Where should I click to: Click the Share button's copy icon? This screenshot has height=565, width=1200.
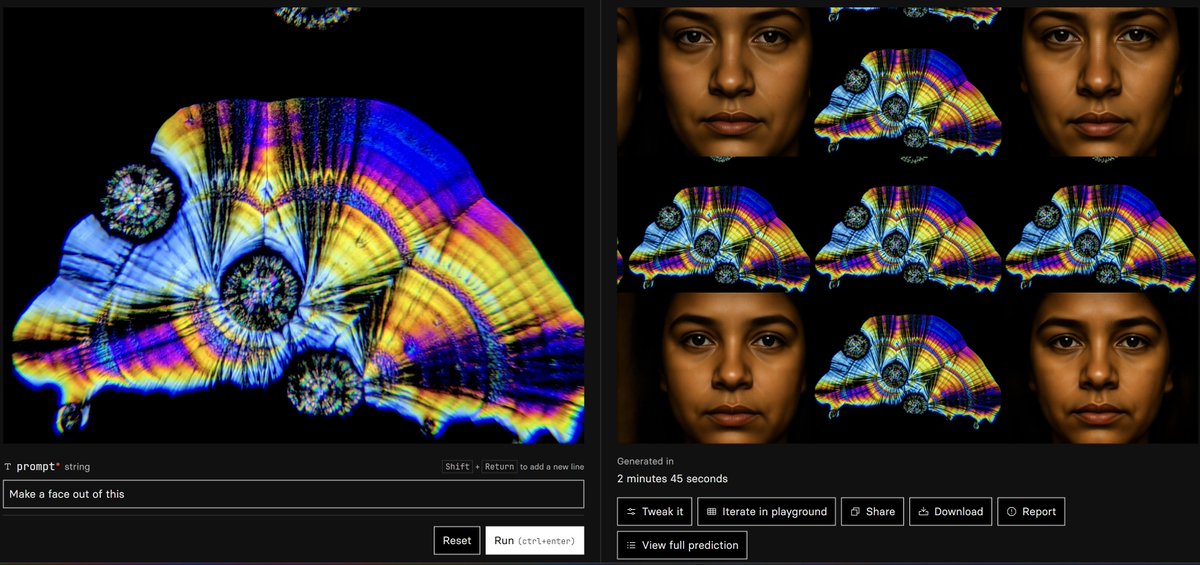point(855,512)
